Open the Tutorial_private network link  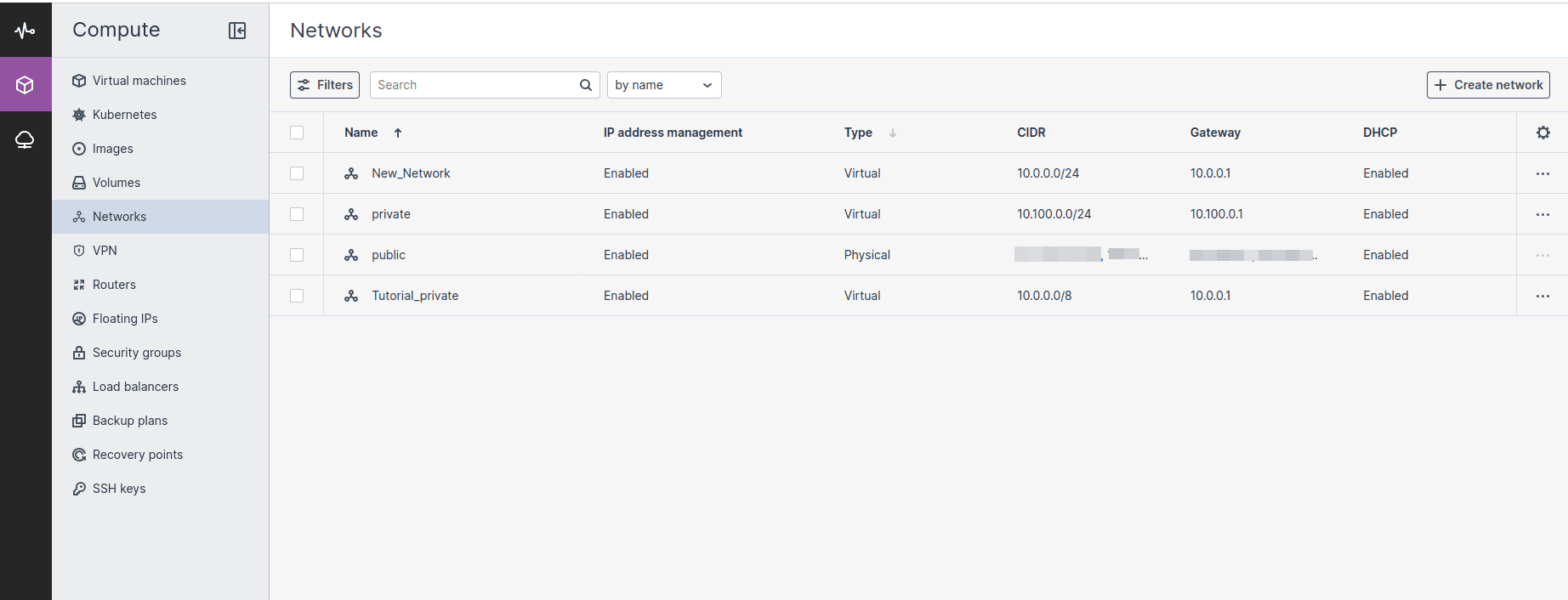point(415,296)
